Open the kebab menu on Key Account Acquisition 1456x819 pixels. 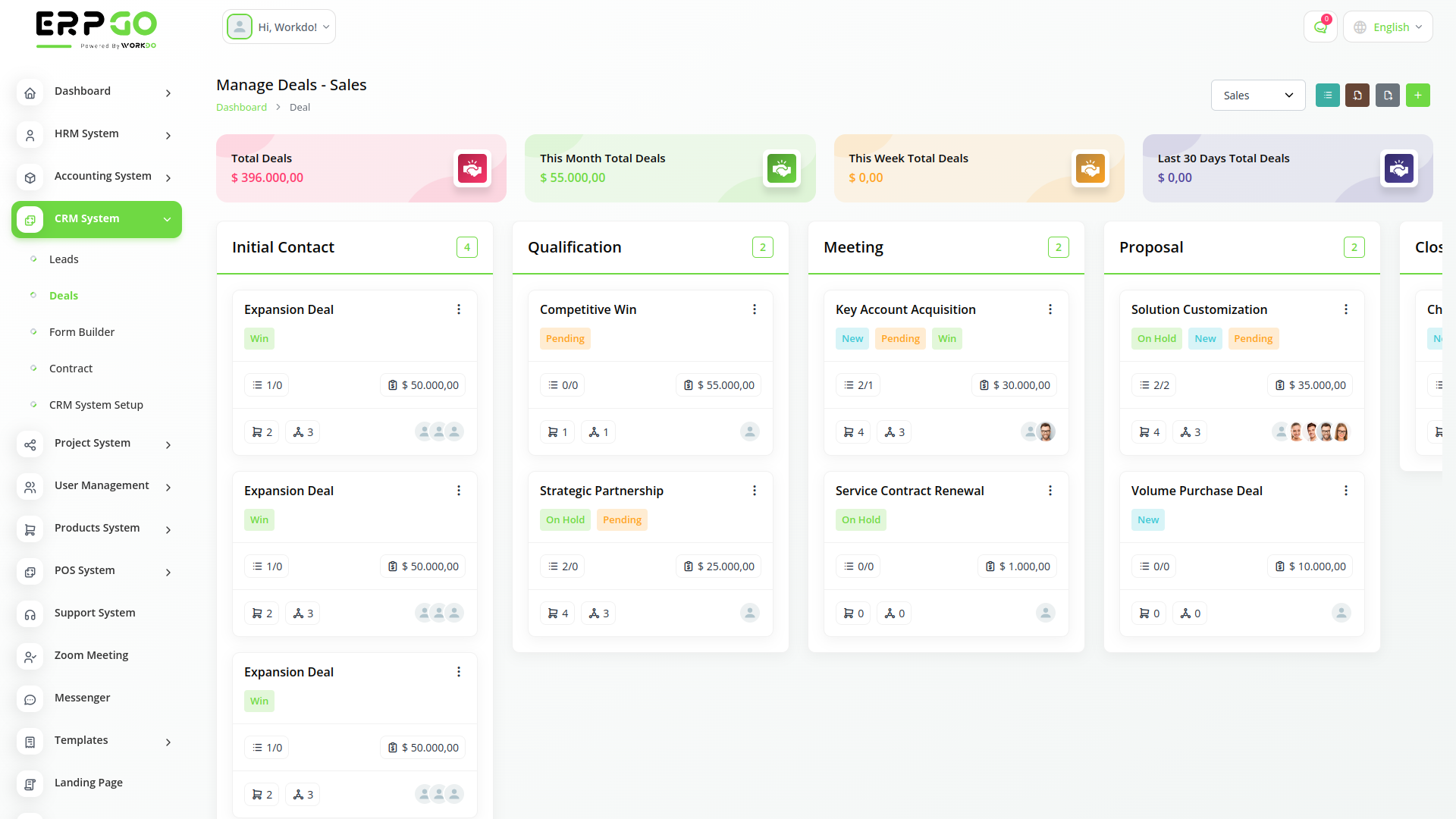click(x=1050, y=309)
